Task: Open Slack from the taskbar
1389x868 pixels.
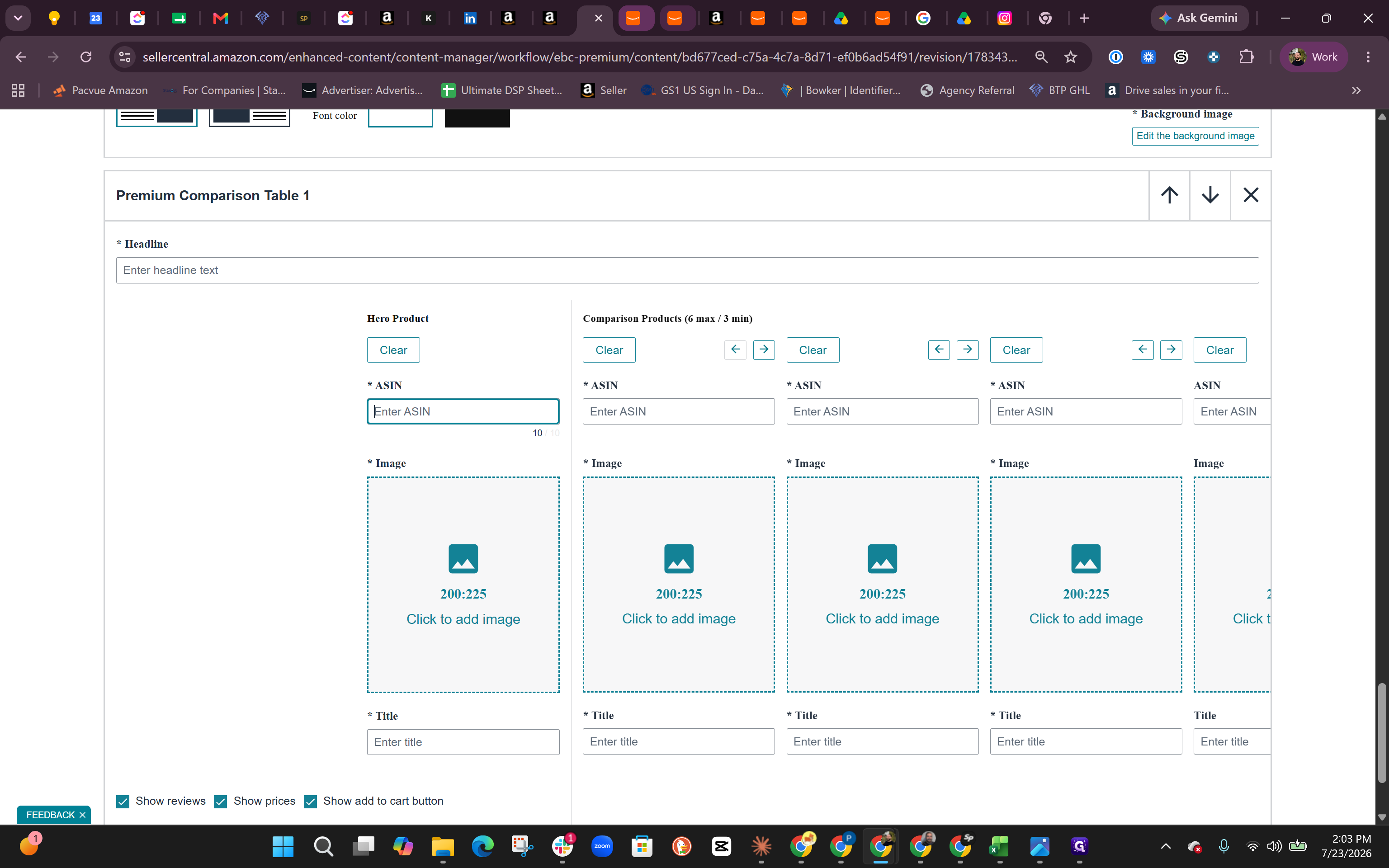Action: point(562,846)
